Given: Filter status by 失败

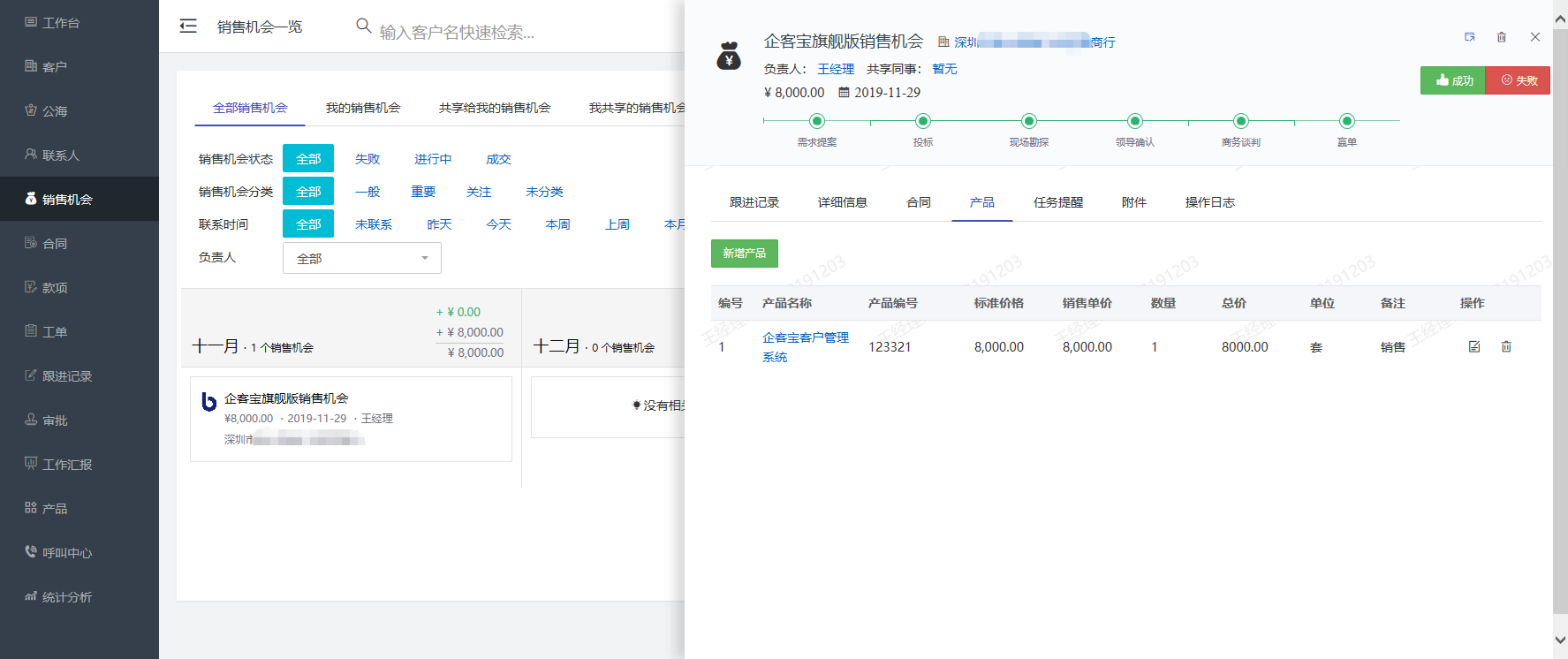Looking at the screenshot, I should click(x=367, y=159).
